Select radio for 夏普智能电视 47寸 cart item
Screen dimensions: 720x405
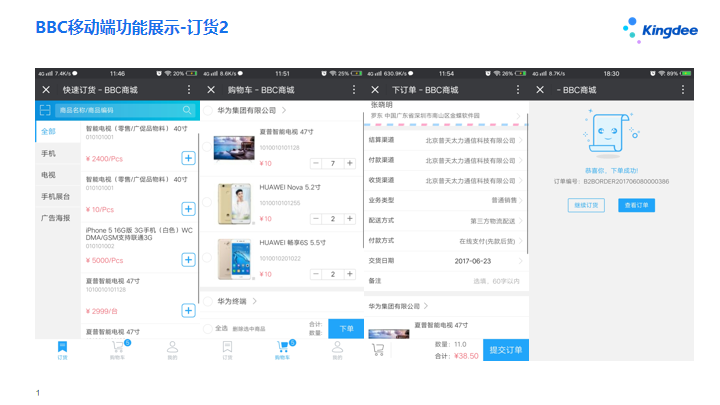pyautogui.click(x=207, y=147)
